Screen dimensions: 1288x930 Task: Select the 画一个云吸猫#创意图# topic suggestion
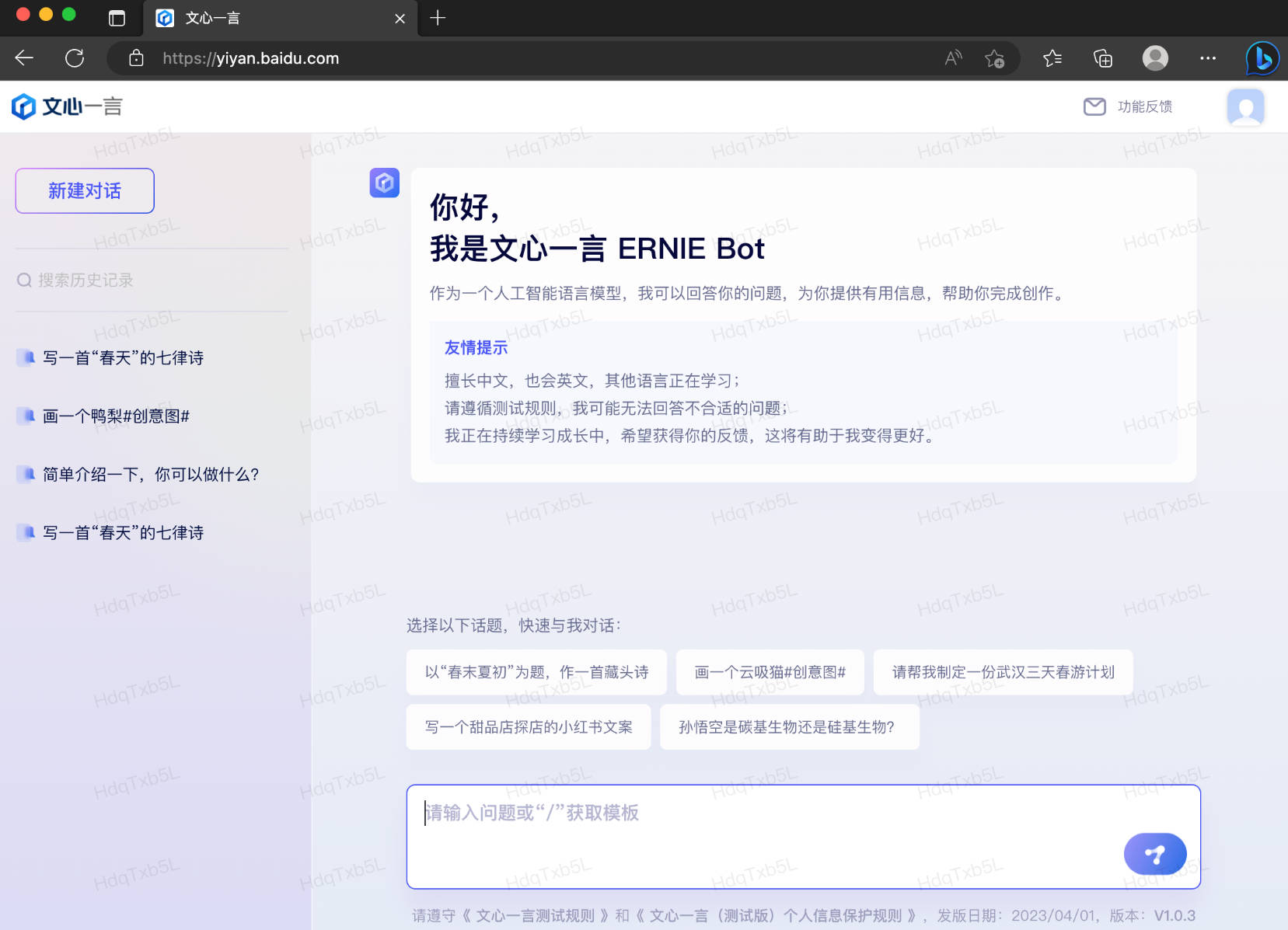click(x=770, y=672)
